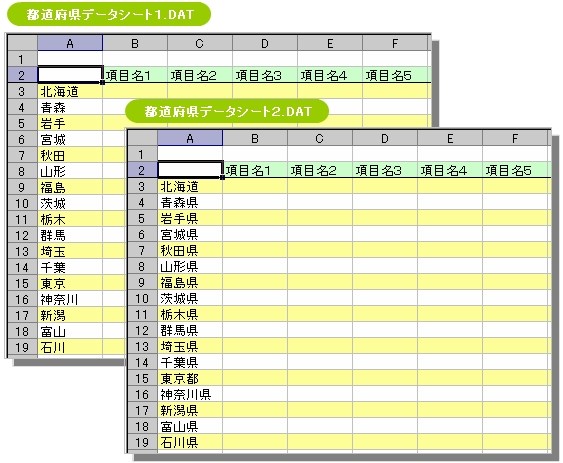563x463 pixels.
Task: Select active cell A2 in front sheet
Action: [x=190, y=170]
